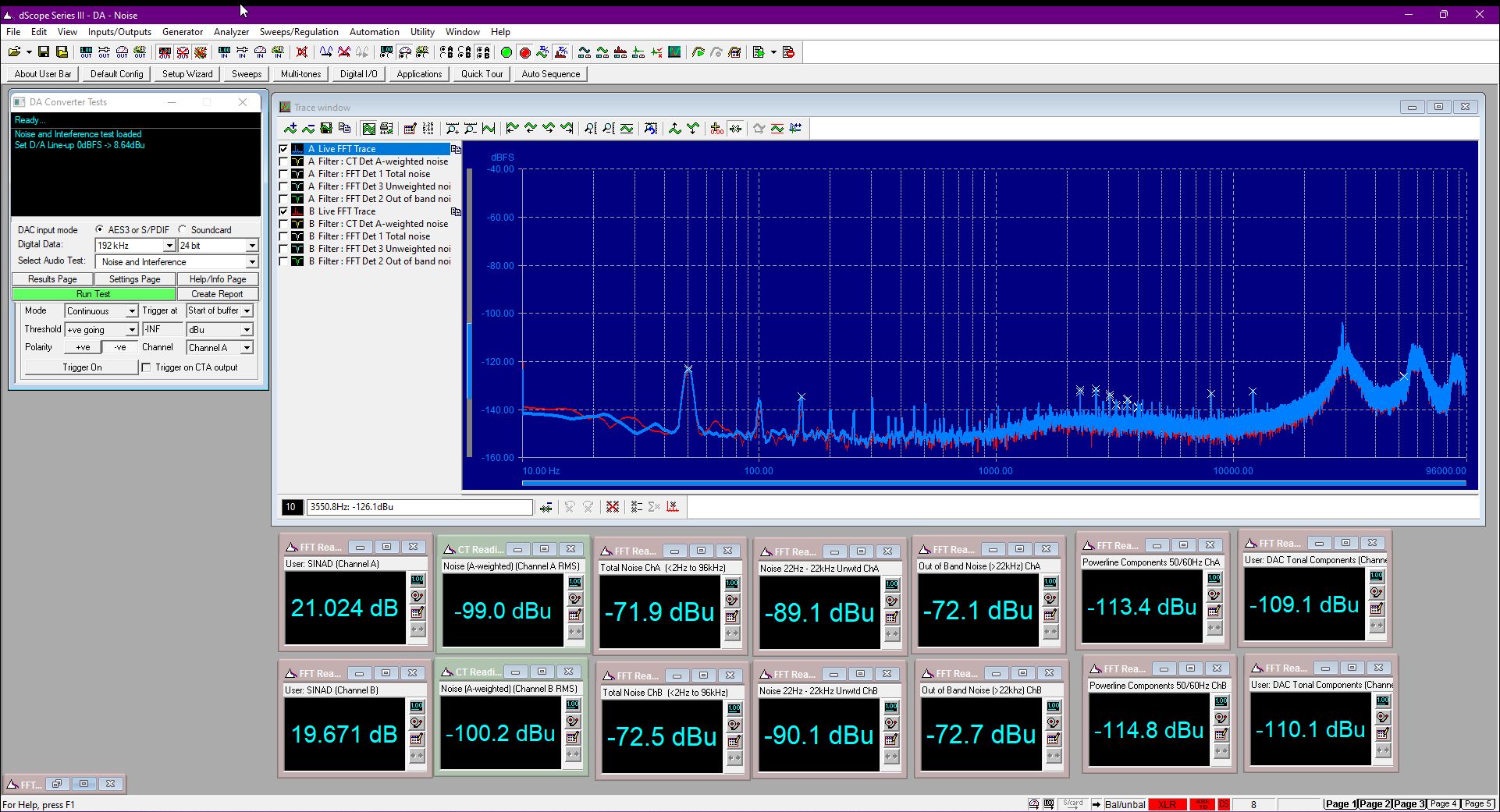Click the marker readout field 3550.8Hz
This screenshot has width=1500, height=812.
pos(420,507)
